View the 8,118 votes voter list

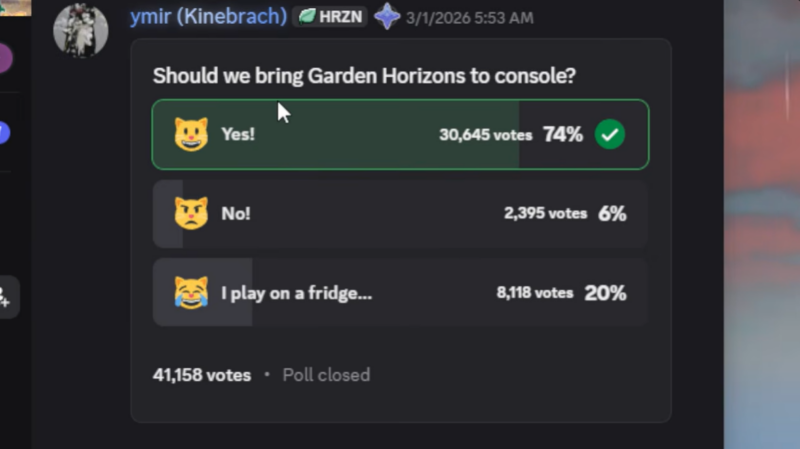535,293
